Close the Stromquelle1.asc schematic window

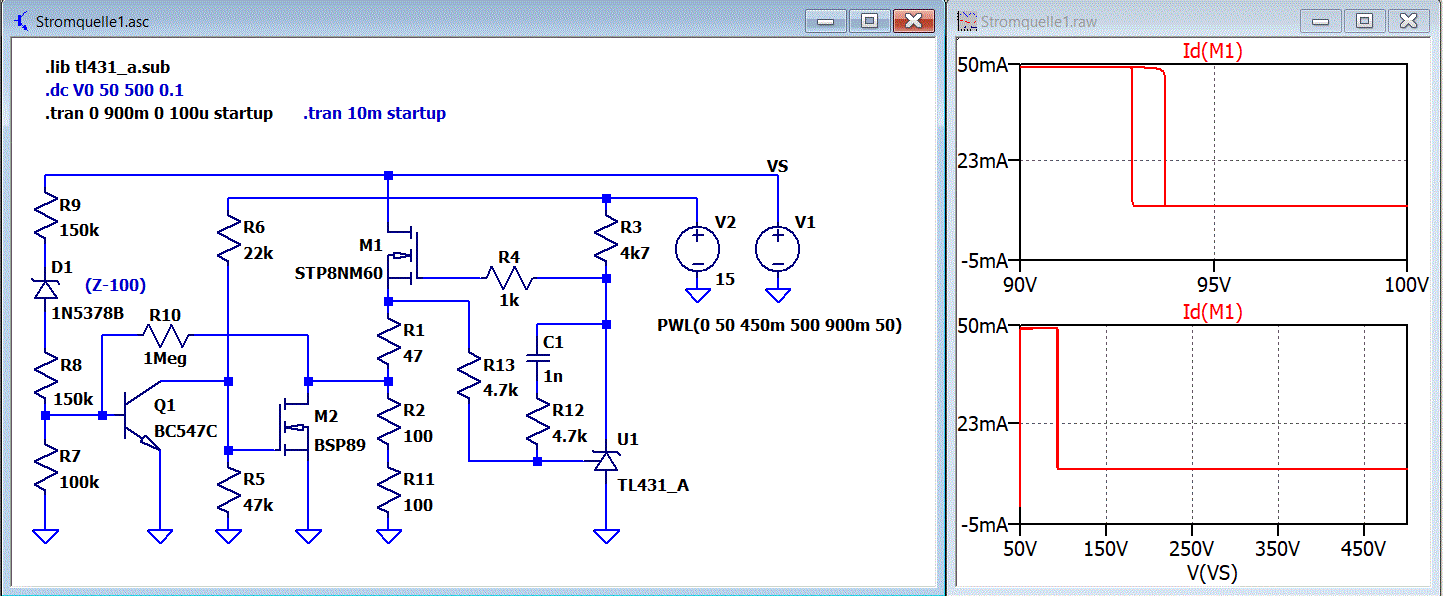pos(913,20)
